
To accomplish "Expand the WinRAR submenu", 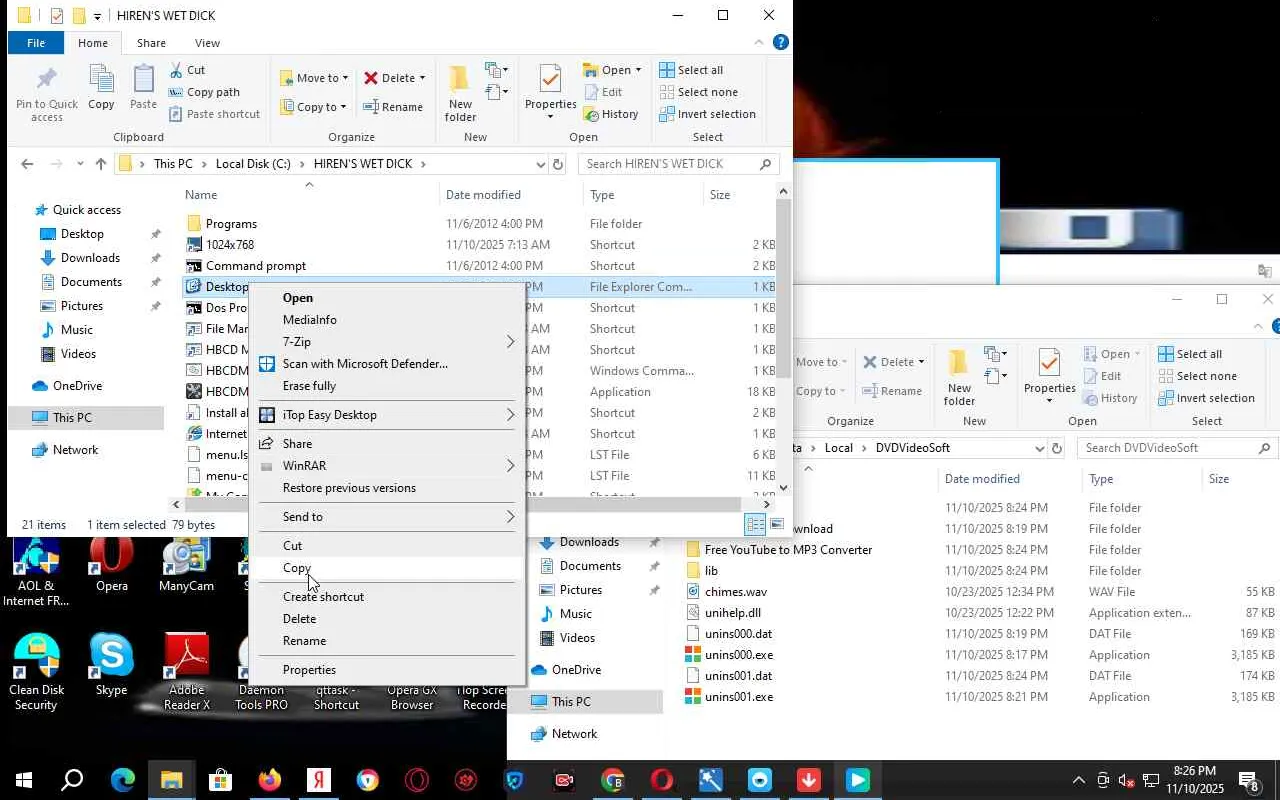I will (x=510, y=466).
